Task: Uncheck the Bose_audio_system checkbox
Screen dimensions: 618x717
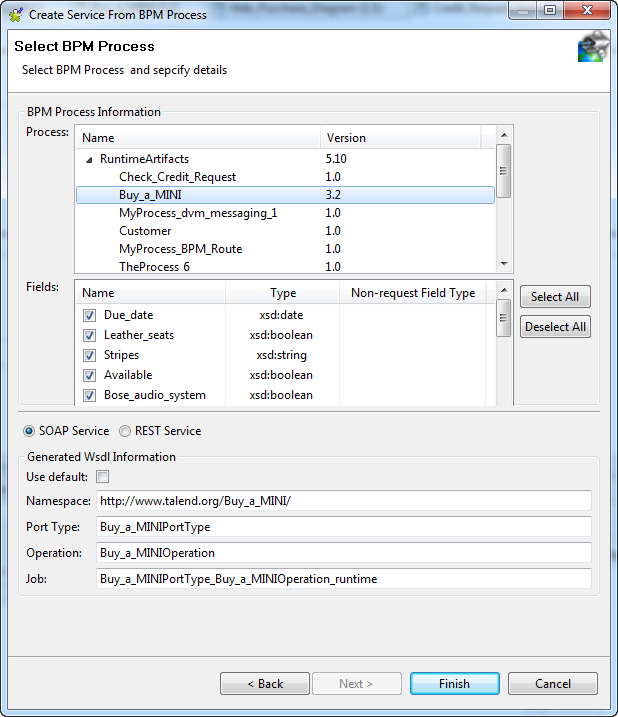Action: 90,395
